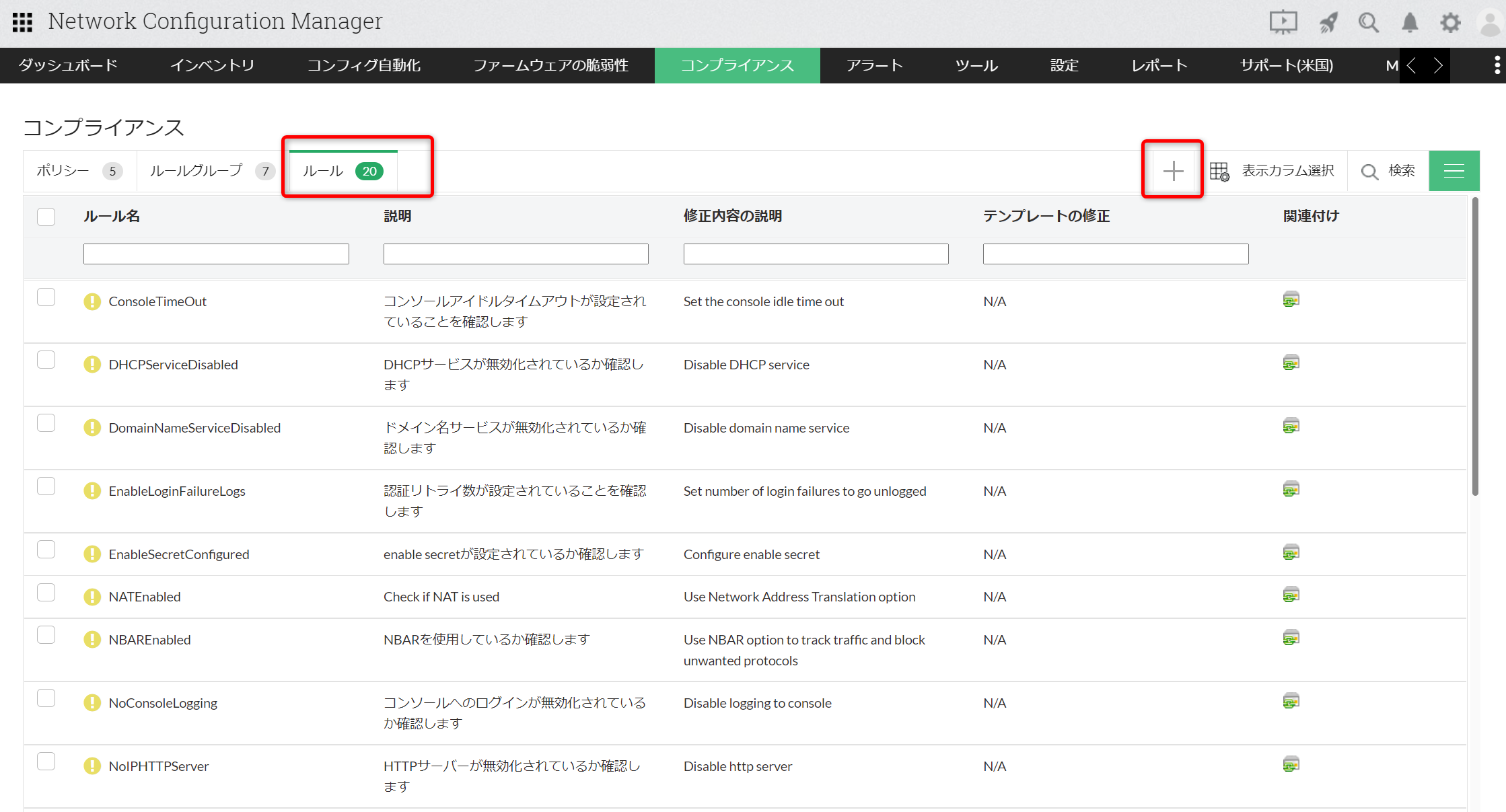Screen dimensions: 1506x812
Task: Open the settings gear icon in header
Action: [x=1450, y=22]
